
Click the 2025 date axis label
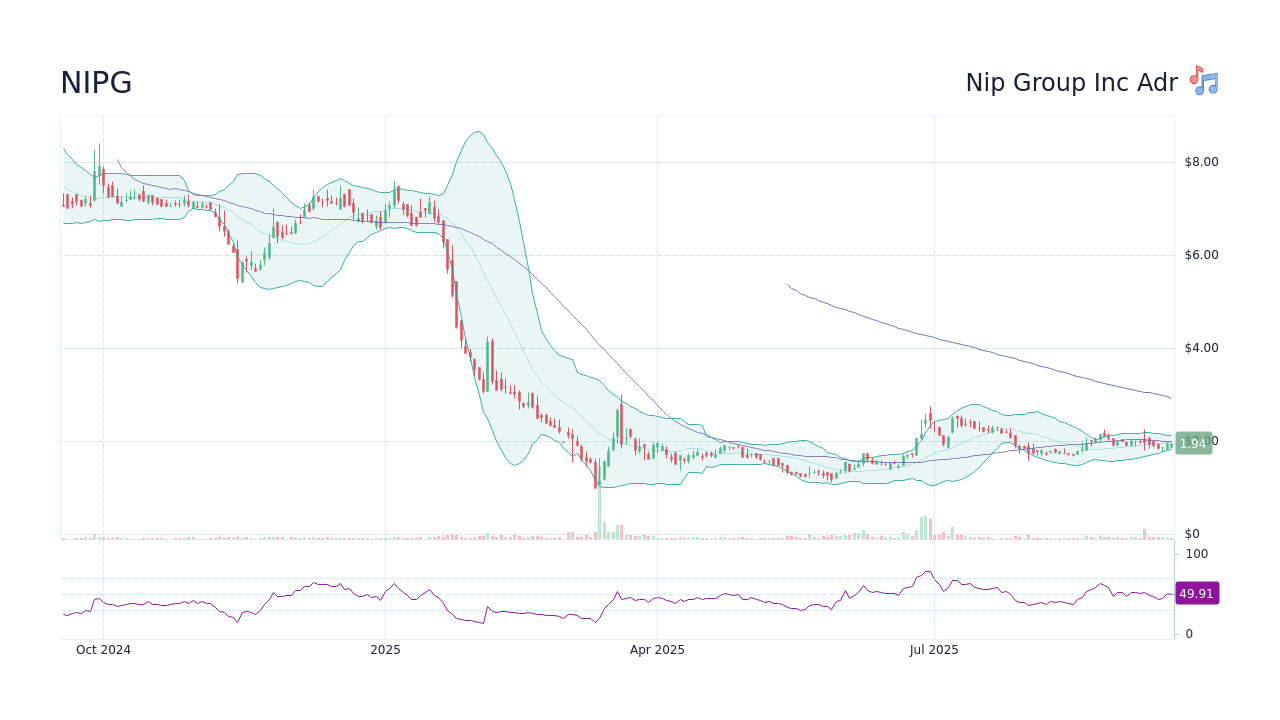pos(386,649)
